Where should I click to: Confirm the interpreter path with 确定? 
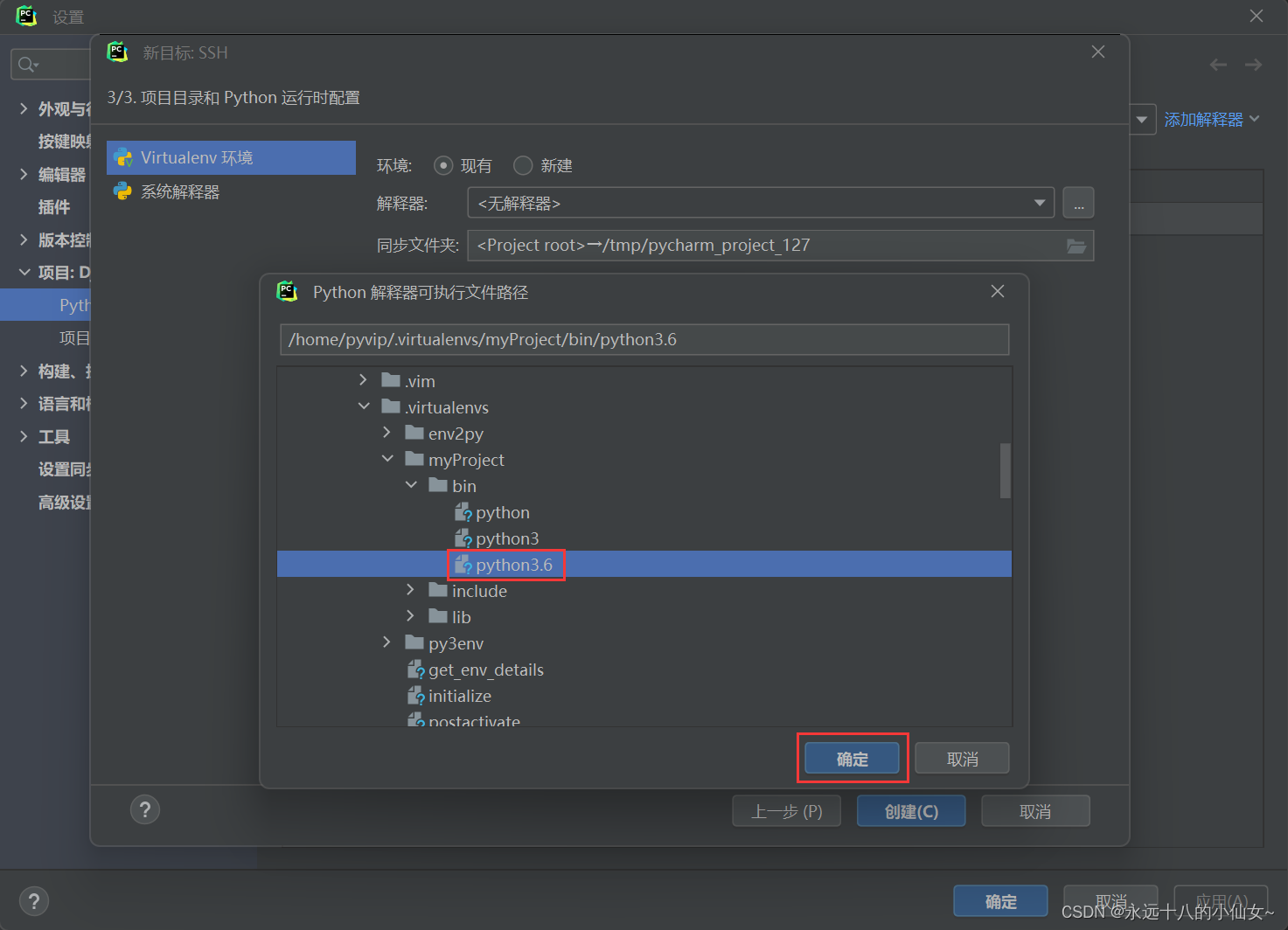click(852, 759)
